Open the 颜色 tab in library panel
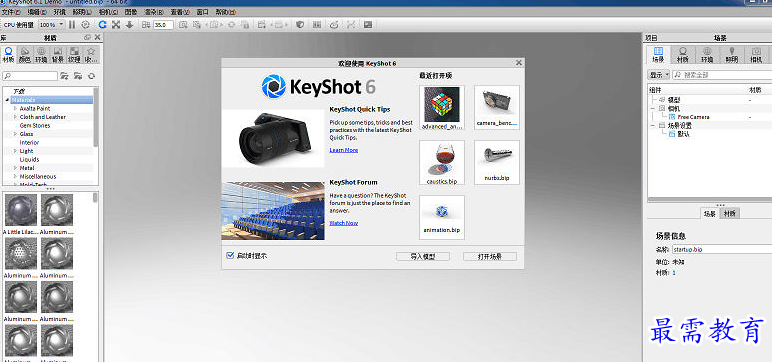The height and width of the screenshot is (362, 772). pyautogui.click(x=25, y=55)
